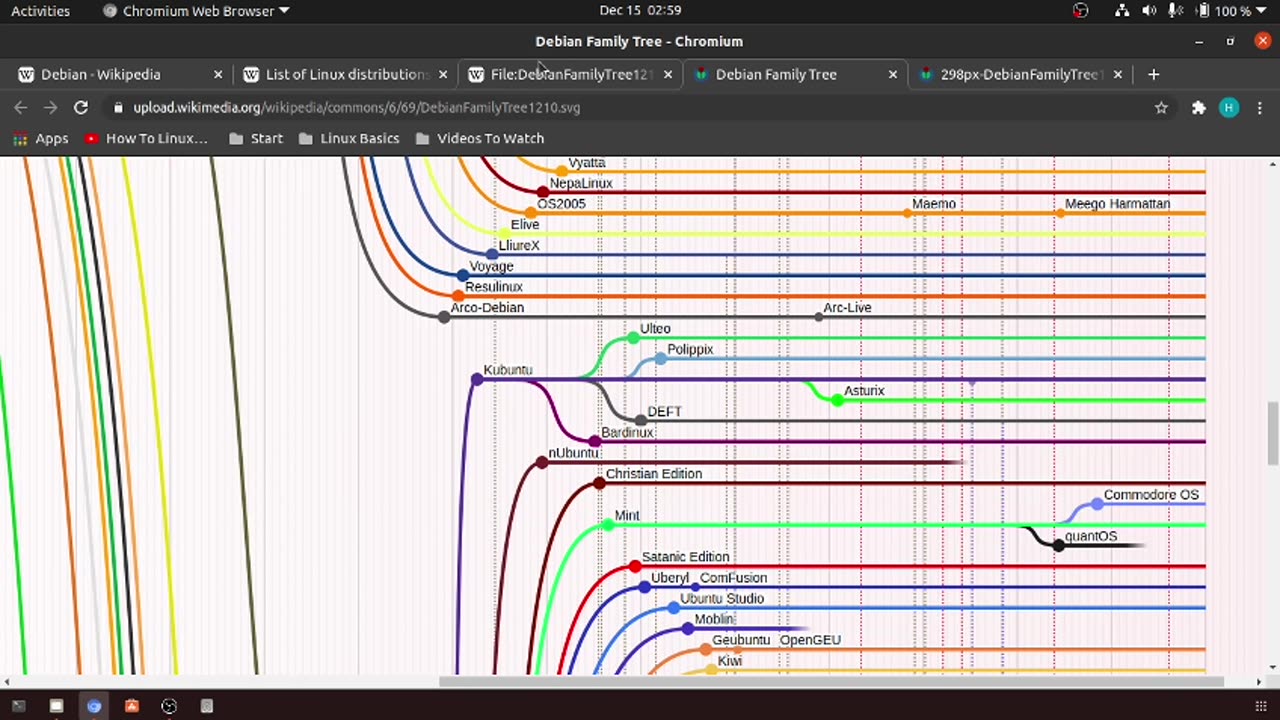The width and height of the screenshot is (1280, 720).
Task: Click the NepaLinux label
Action: click(x=581, y=183)
